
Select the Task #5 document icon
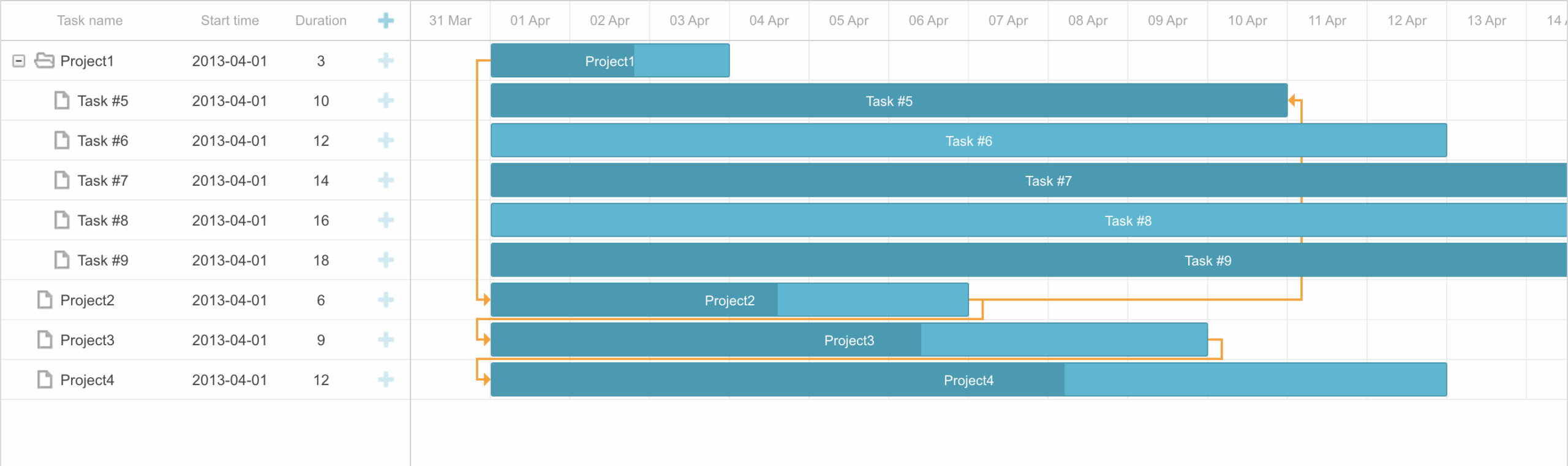[61, 101]
